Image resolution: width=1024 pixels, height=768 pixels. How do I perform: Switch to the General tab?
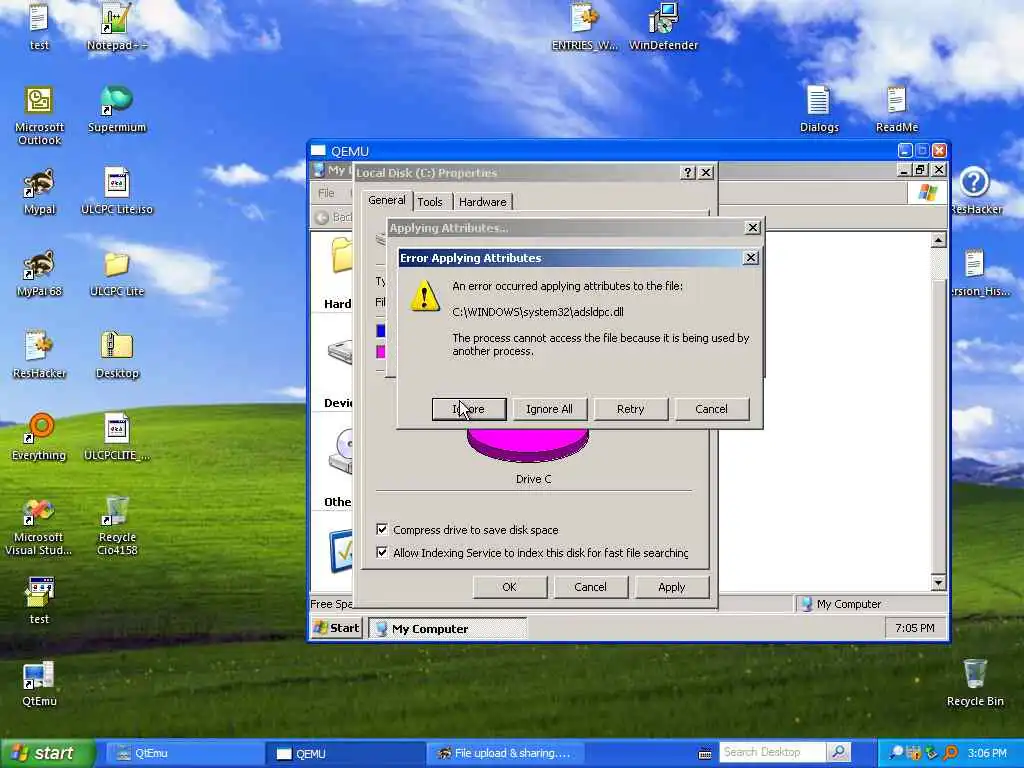point(387,200)
